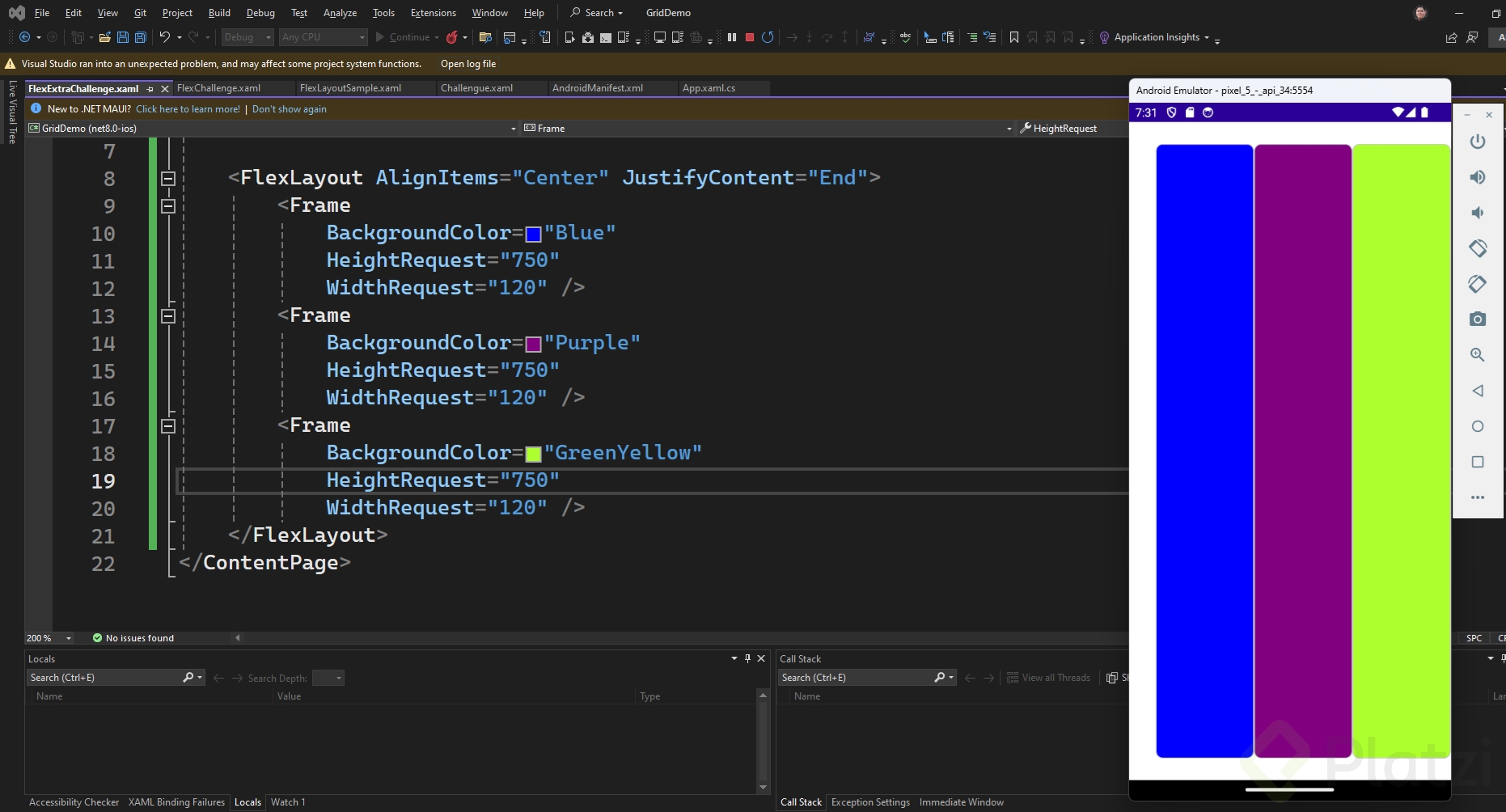Click the Restart debugging icon
The height and width of the screenshot is (812, 1506).
[768, 37]
